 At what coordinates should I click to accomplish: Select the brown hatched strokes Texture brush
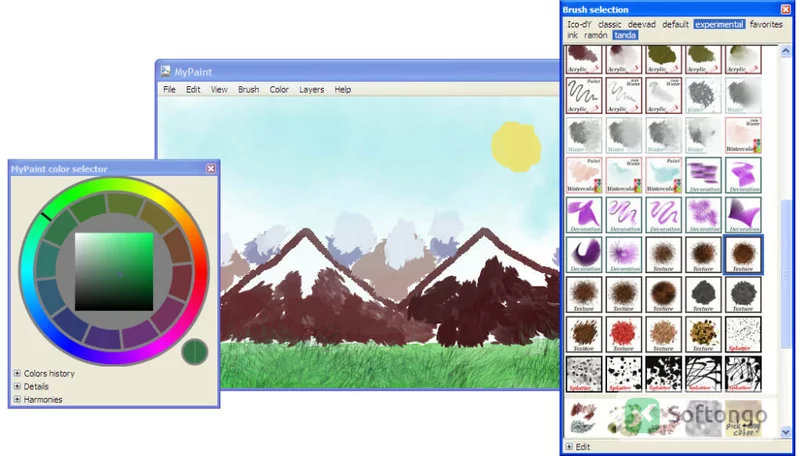(584, 334)
